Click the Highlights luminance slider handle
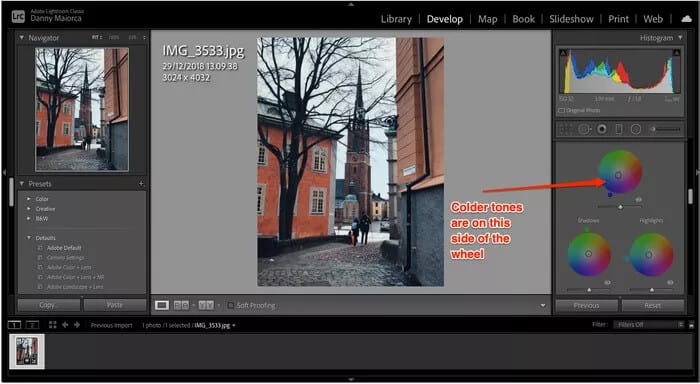The width and height of the screenshot is (700, 384). point(652,290)
